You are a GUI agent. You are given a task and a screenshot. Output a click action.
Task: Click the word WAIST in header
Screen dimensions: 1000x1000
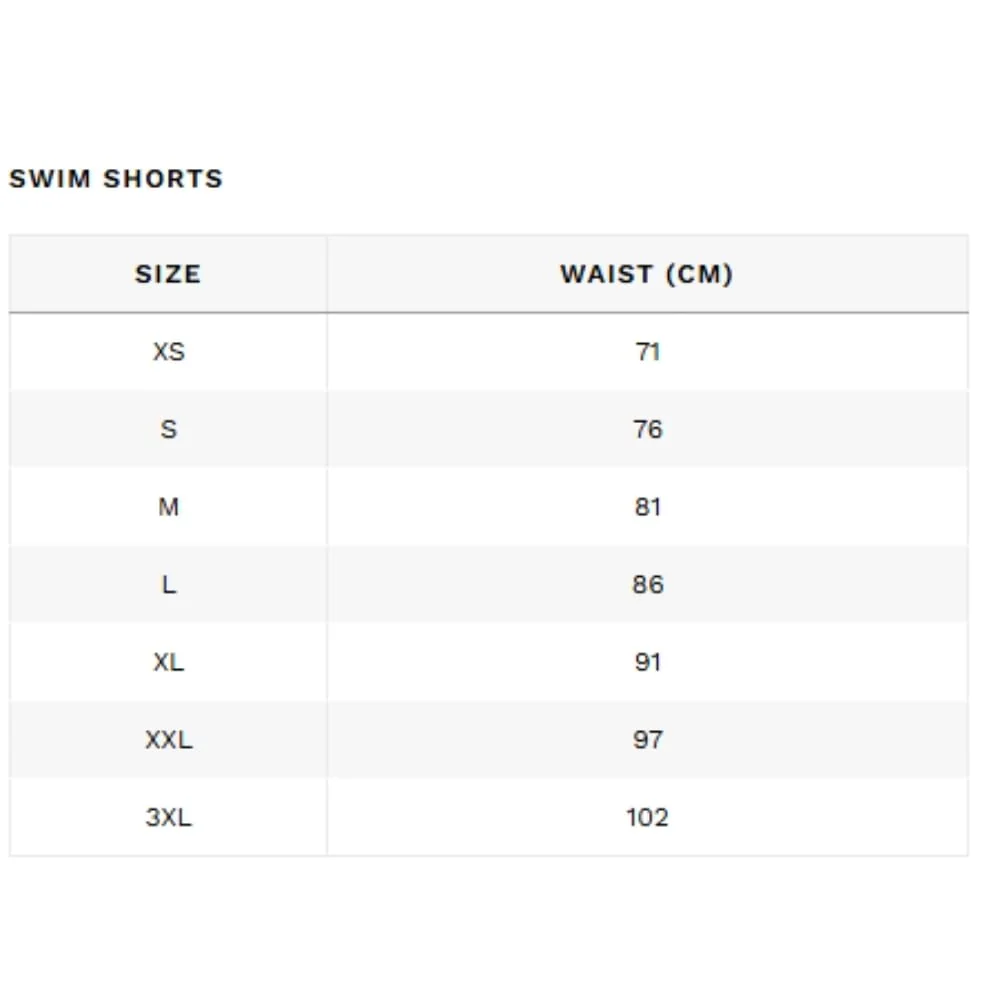[x=607, y=274]
